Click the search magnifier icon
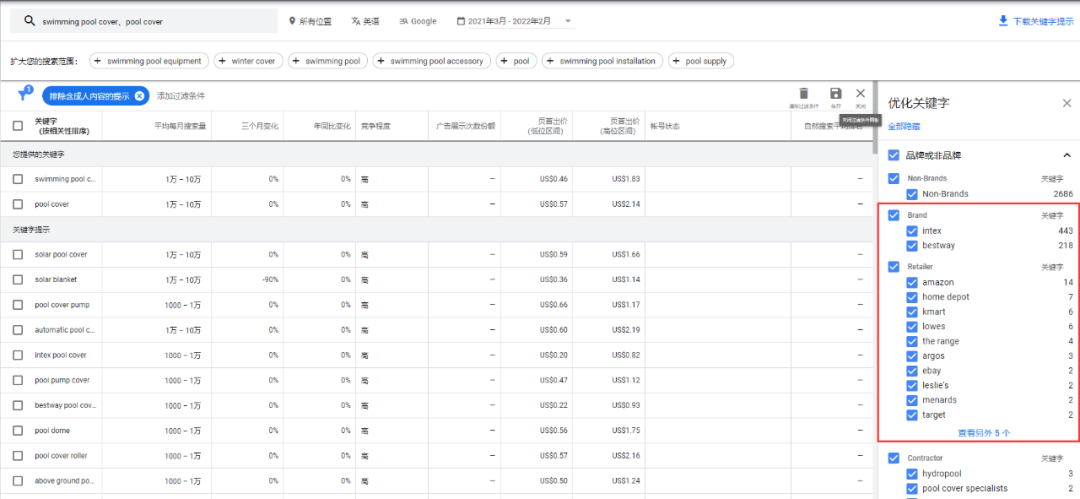Image resolution: width=1080 pixels, height=499 pixels. click(x=30, y=21)
